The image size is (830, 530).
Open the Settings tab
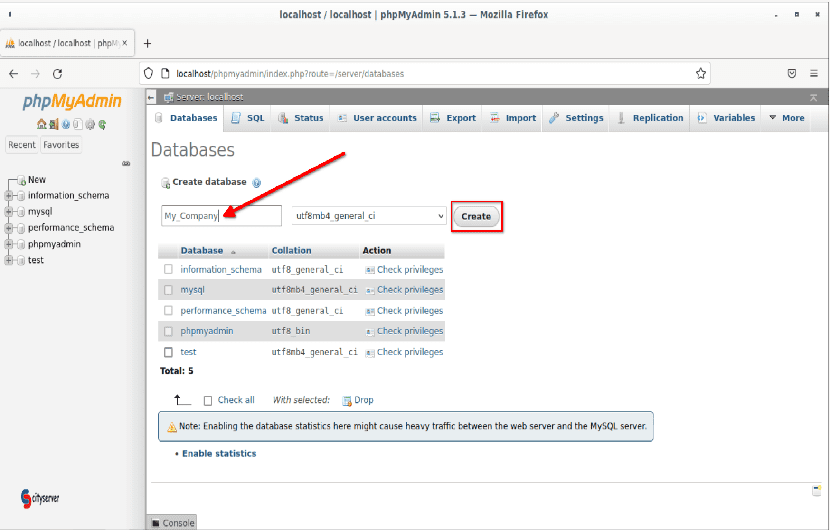[x=576, y=118]
